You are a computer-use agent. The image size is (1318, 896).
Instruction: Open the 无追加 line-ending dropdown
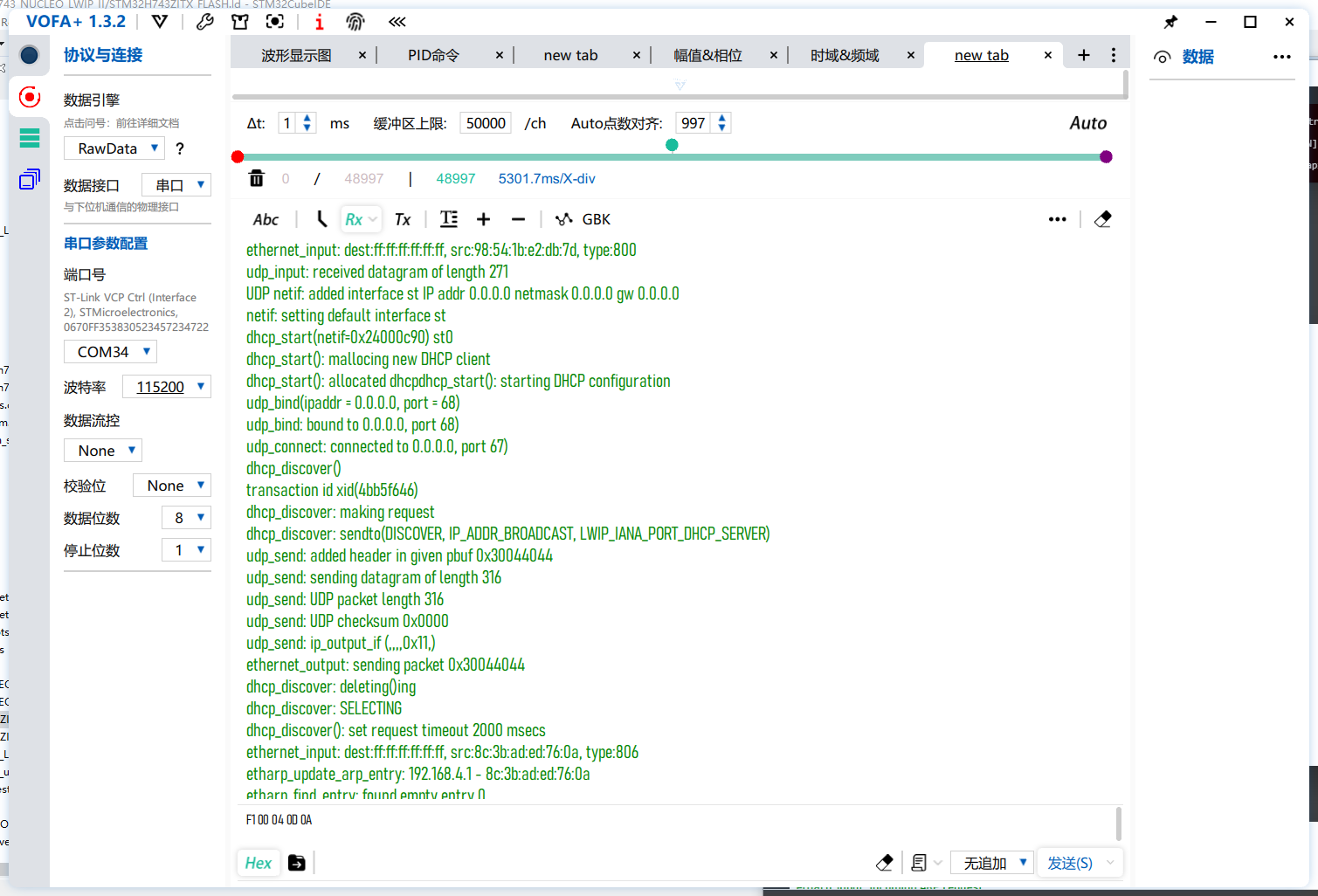tap(991, 862)
